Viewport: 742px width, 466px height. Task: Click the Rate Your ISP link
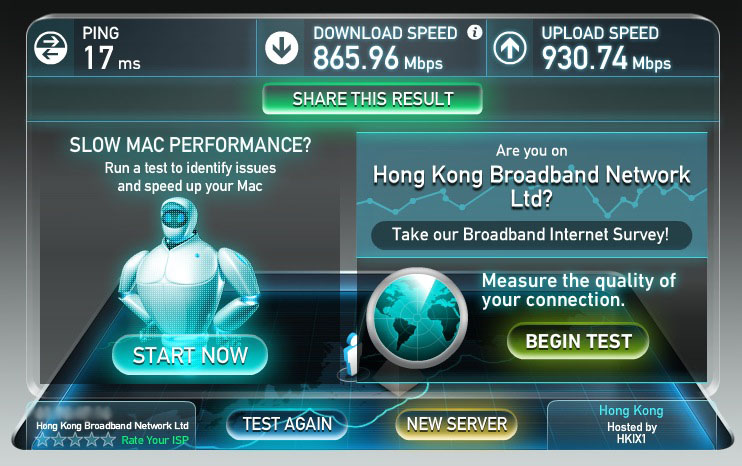(155, 440)
